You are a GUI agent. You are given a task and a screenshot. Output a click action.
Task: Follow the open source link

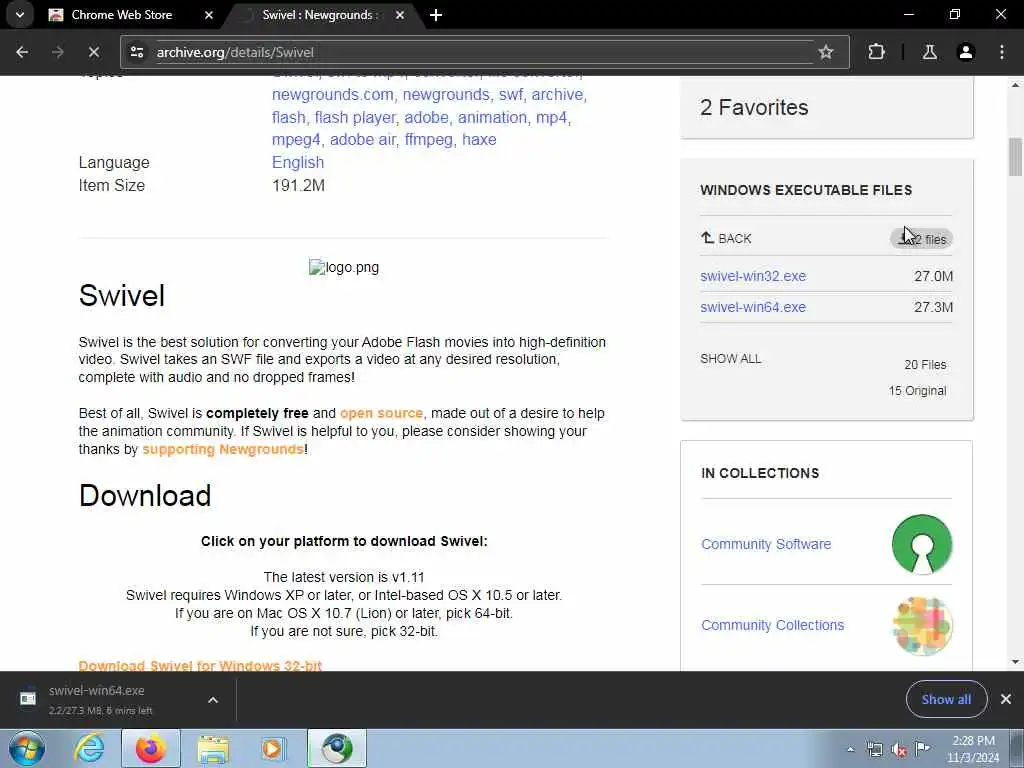pos(381,413)
